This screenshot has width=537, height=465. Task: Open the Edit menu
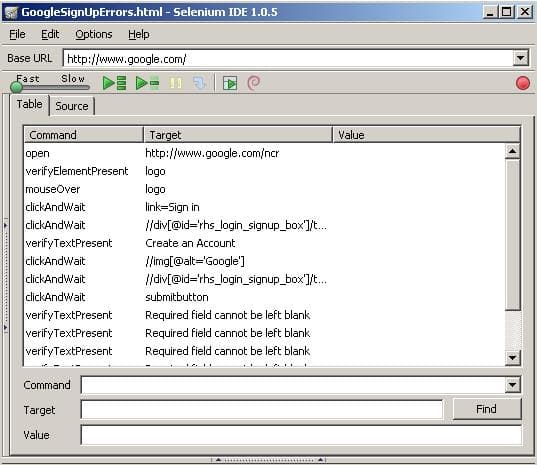point(50,34)
